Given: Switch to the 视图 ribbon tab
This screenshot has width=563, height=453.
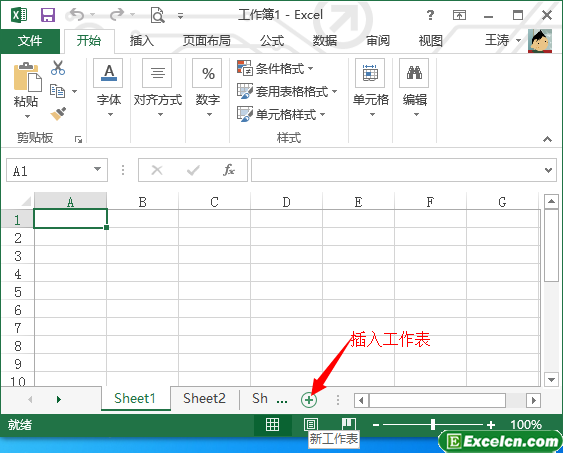Looking at the screenshot, I should coord(431,41).
